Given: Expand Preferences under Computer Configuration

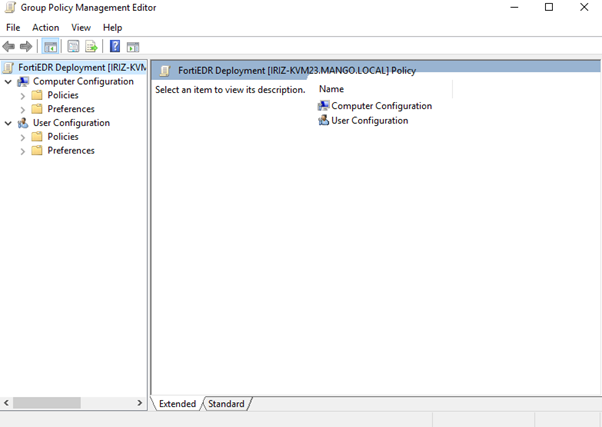Looking at the screenshot, I should coord(23,109).
